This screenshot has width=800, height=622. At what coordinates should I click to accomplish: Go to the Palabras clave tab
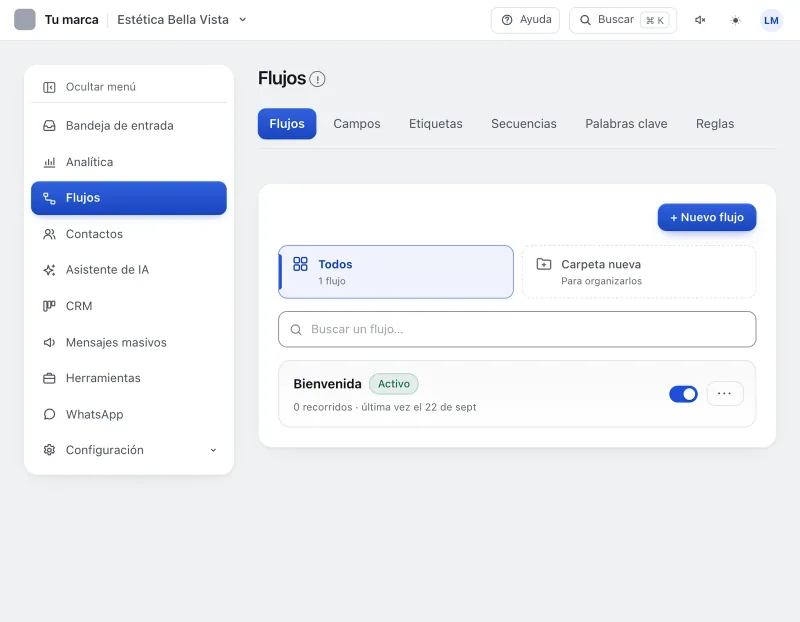coord(626,124)
